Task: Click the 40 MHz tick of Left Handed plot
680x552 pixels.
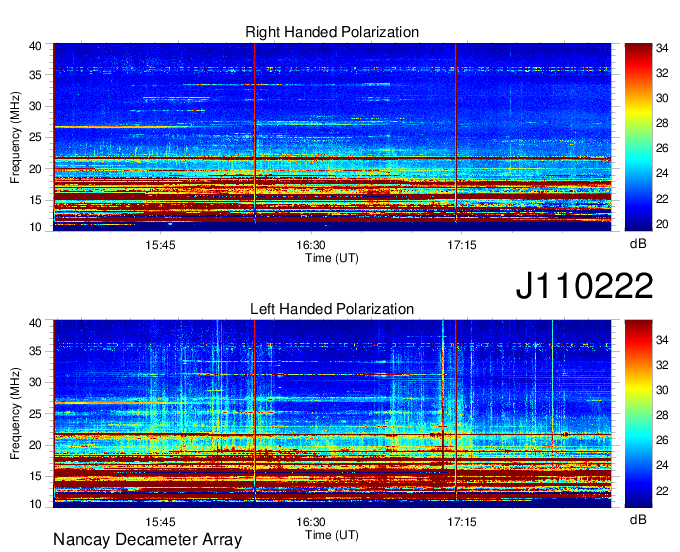Action: tap(35, 323)
